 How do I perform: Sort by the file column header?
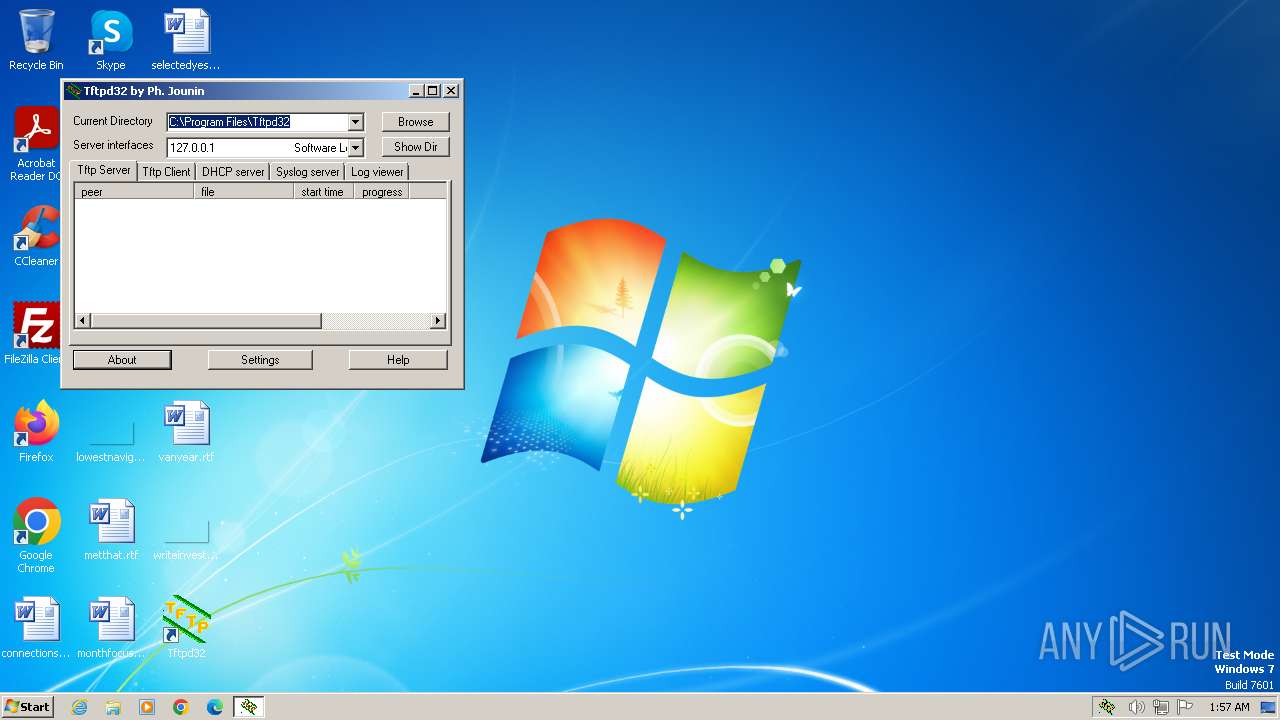244,192
